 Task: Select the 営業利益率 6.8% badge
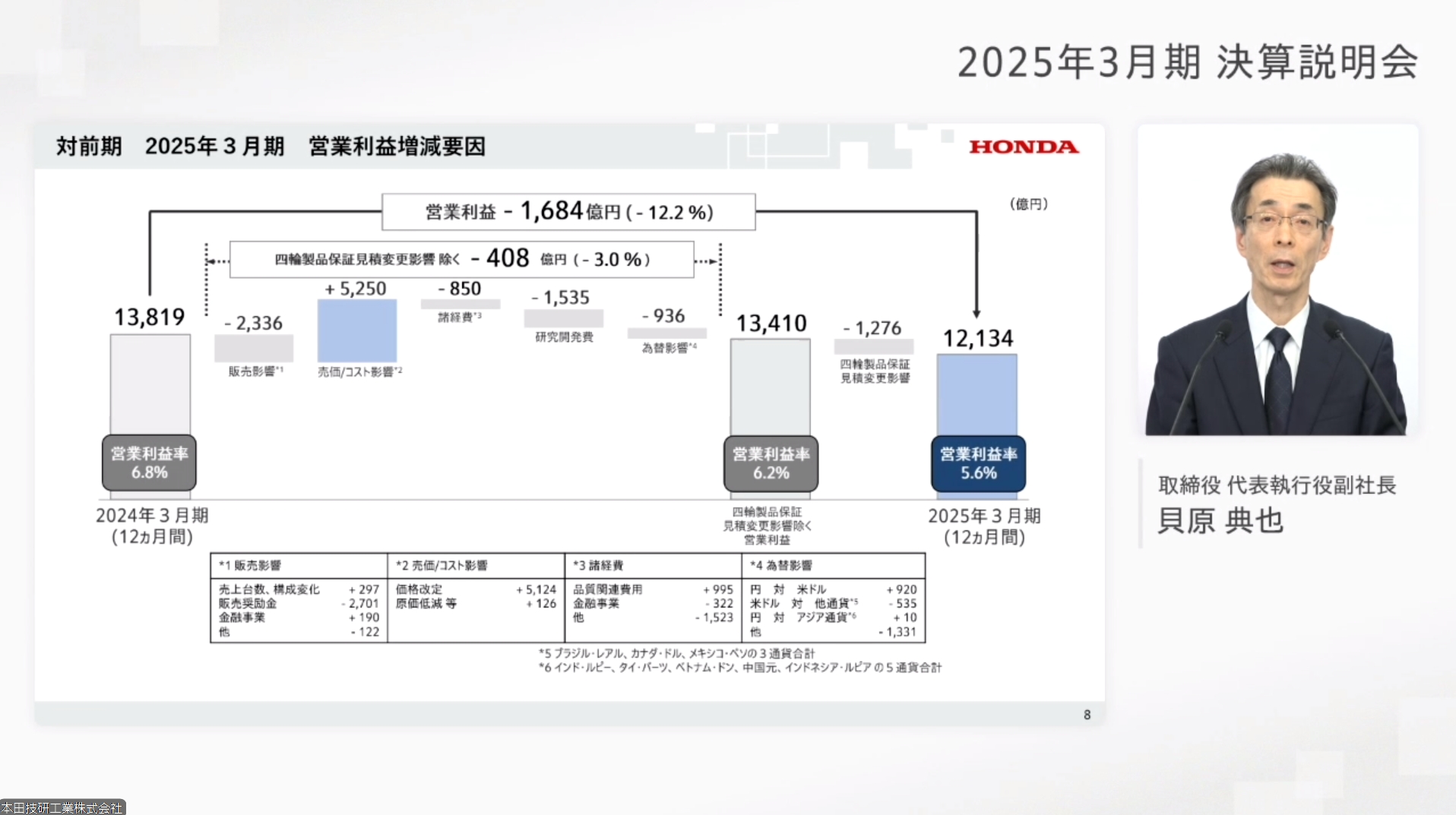click(x=148, y=463)
